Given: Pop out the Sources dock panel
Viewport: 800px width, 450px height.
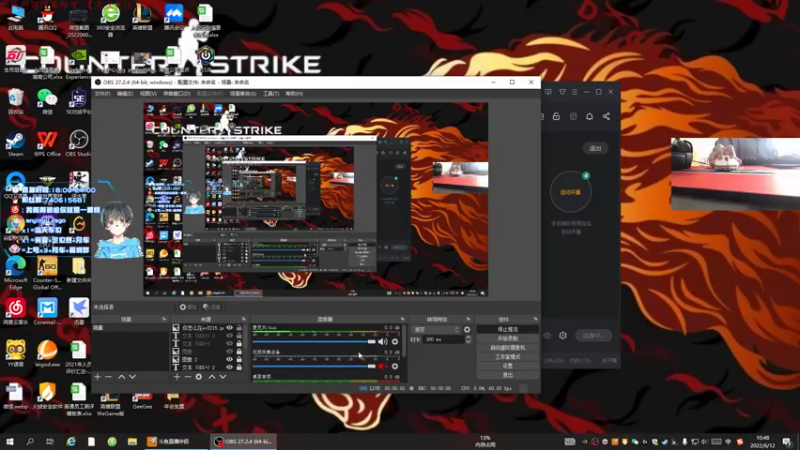Looking at the screenshot, I should [243, 319].
